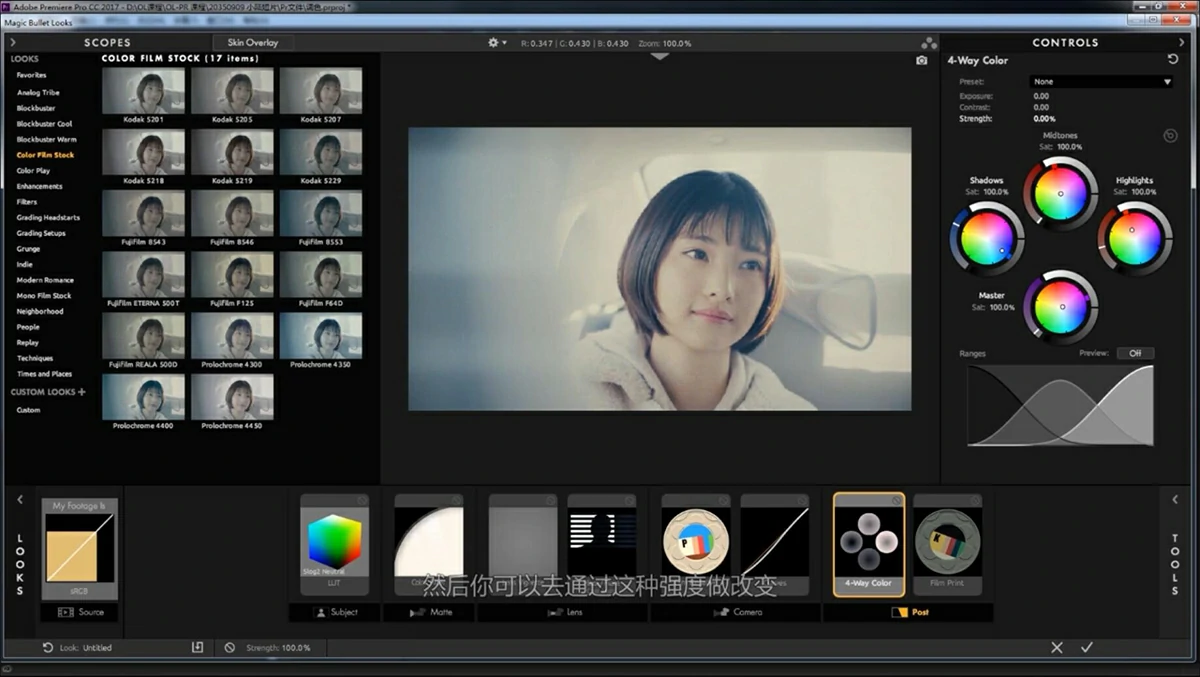Toggle the Film Print power button

(x=975, y=500)
